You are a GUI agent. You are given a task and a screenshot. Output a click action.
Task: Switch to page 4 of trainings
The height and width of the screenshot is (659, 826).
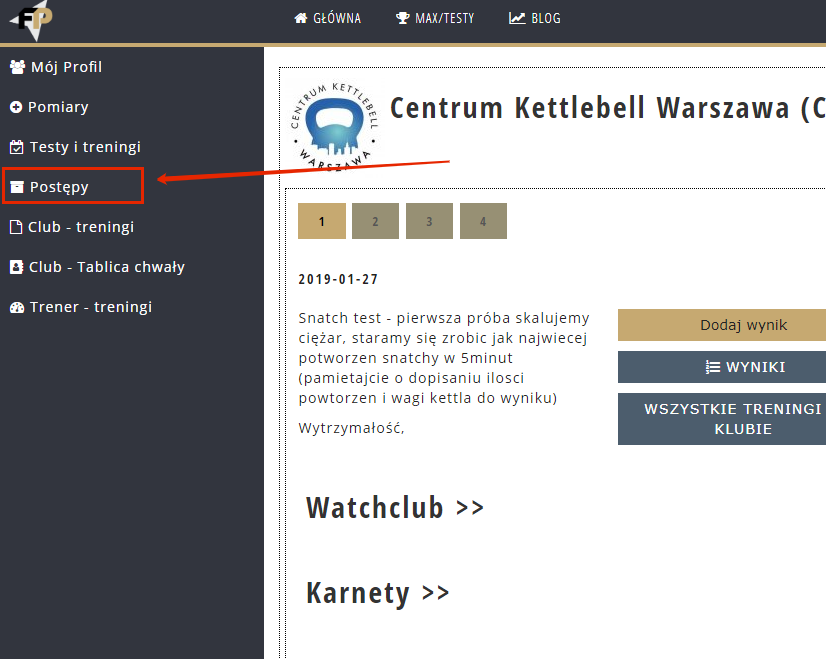point(483,221)
